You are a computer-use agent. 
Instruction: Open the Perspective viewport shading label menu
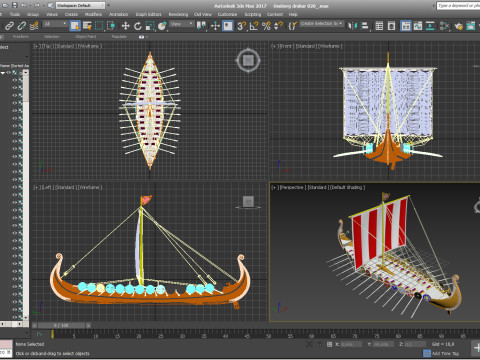pyautogui.click(x=347, y=187)
